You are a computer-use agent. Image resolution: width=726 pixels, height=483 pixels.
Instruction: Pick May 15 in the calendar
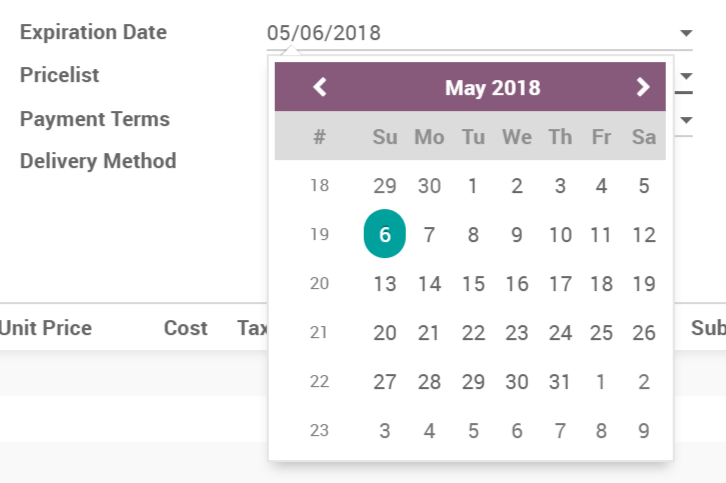473,284
